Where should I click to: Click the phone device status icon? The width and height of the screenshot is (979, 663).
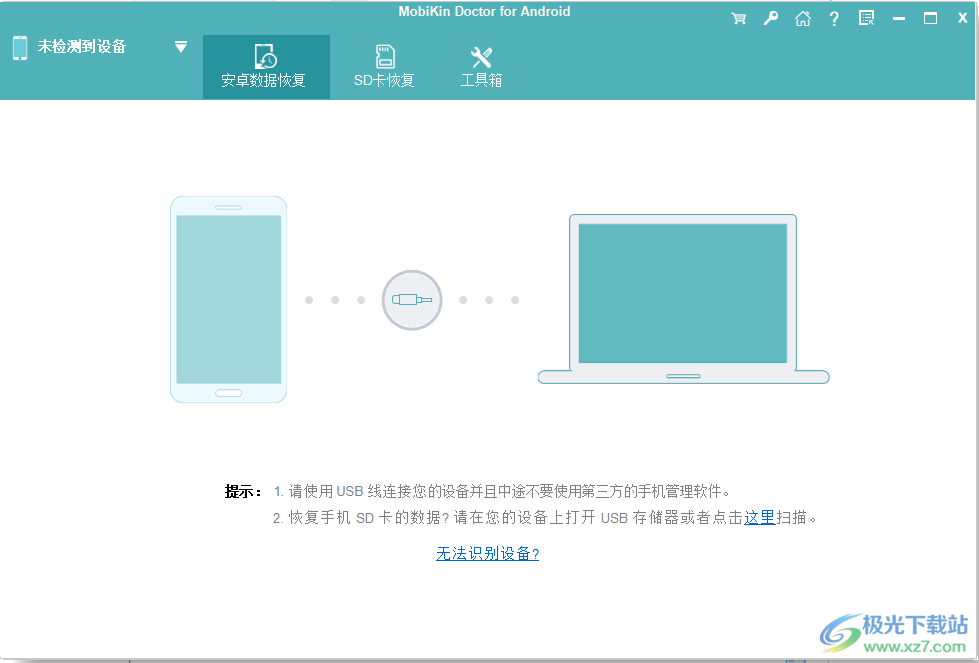click(x=19, y=47)
